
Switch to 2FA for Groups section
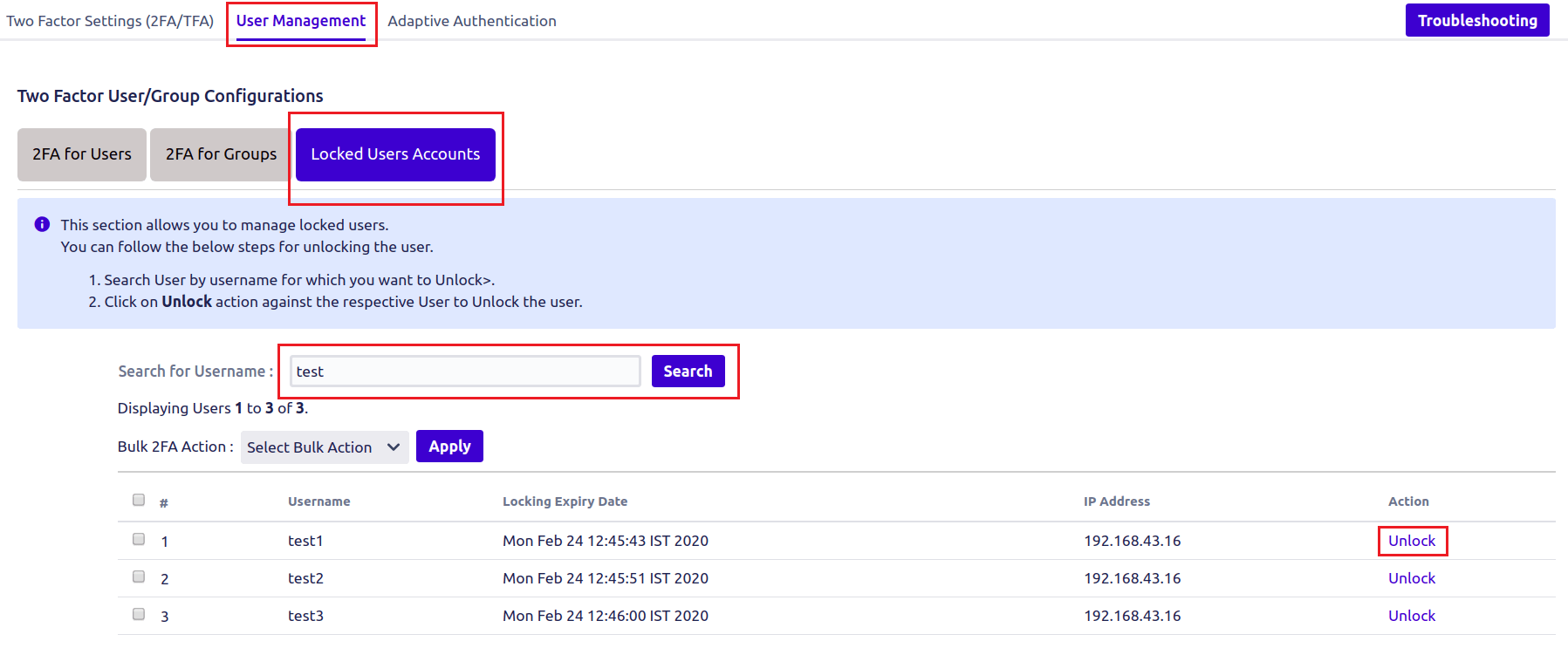(x=221, y=154)
